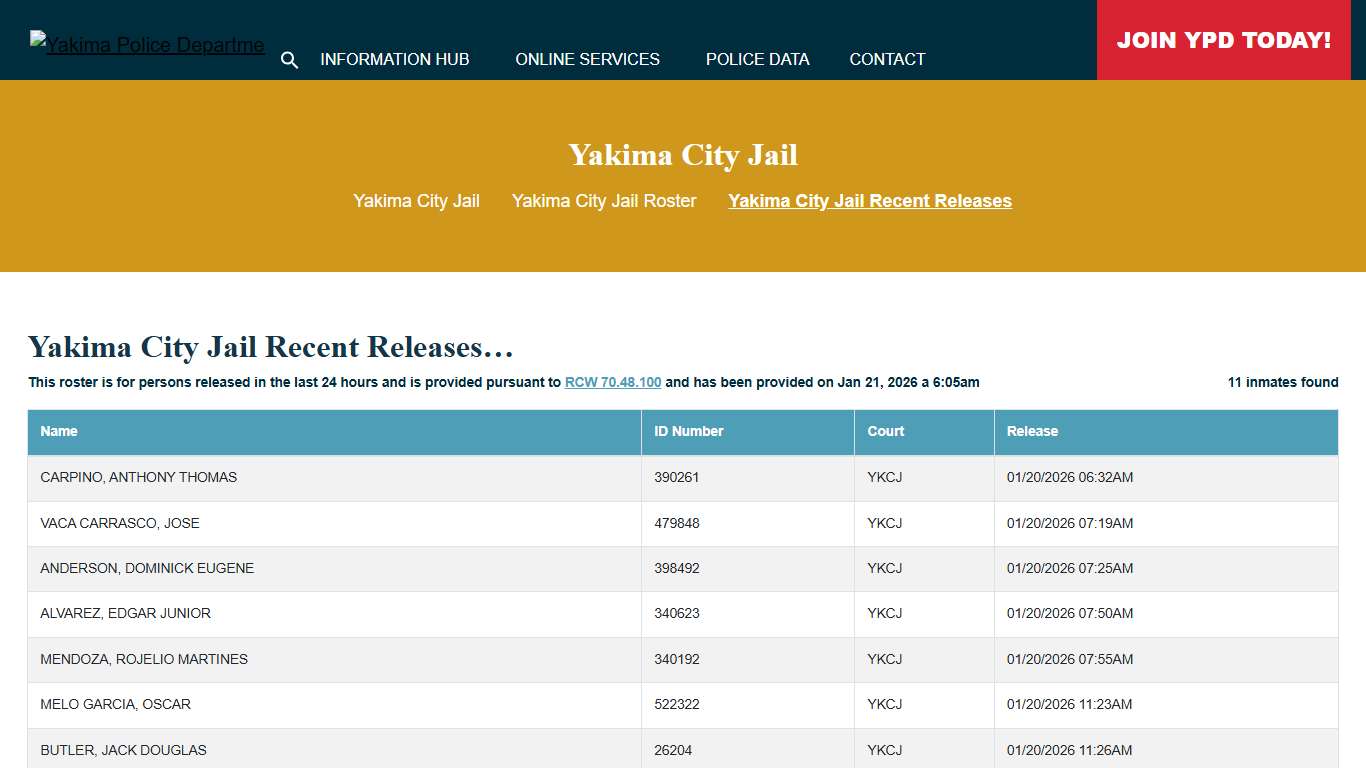Click ID number 390261
The height and width of the screenshot is (768, 1366).
click(677, 477)
